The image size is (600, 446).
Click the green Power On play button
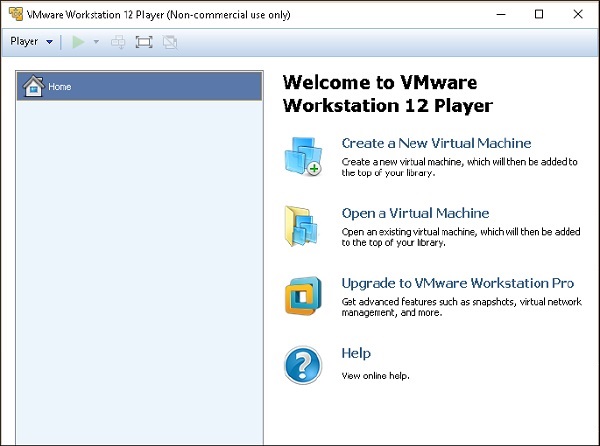(x=79, y=42)
